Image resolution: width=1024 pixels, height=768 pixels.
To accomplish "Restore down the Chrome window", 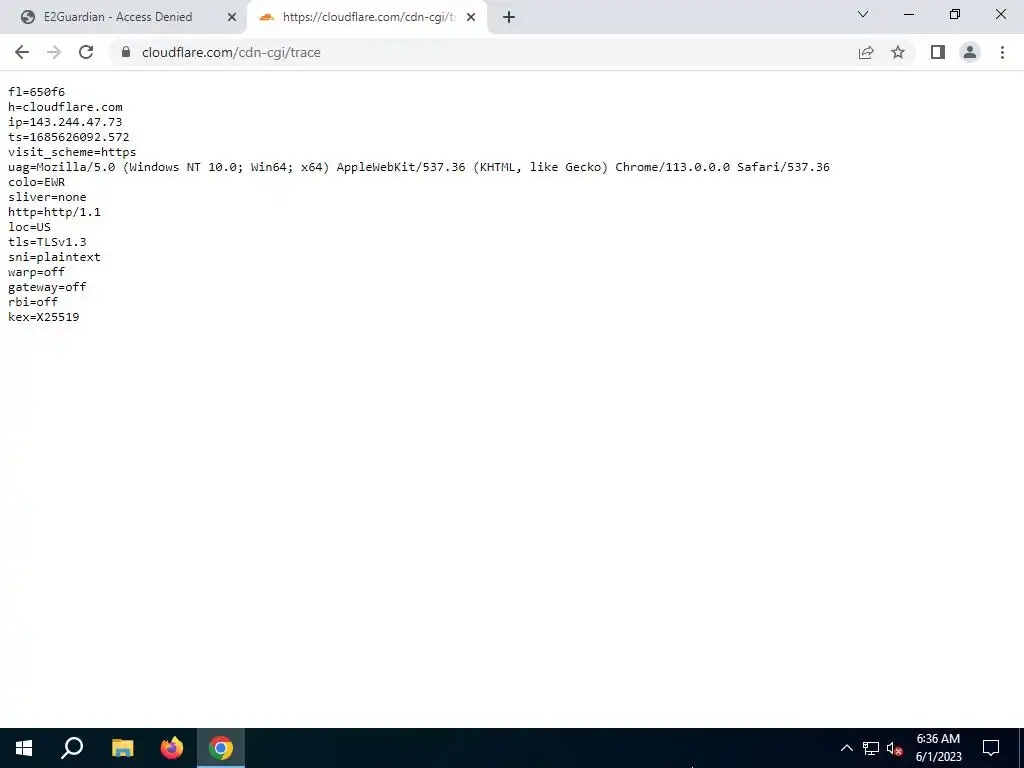I will [x=955, y=14].
